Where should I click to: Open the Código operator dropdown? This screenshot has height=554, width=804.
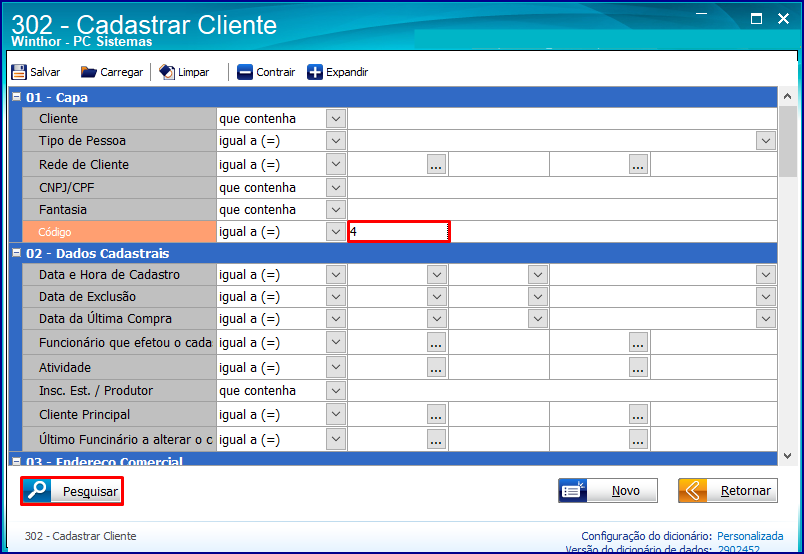[336, 232]
